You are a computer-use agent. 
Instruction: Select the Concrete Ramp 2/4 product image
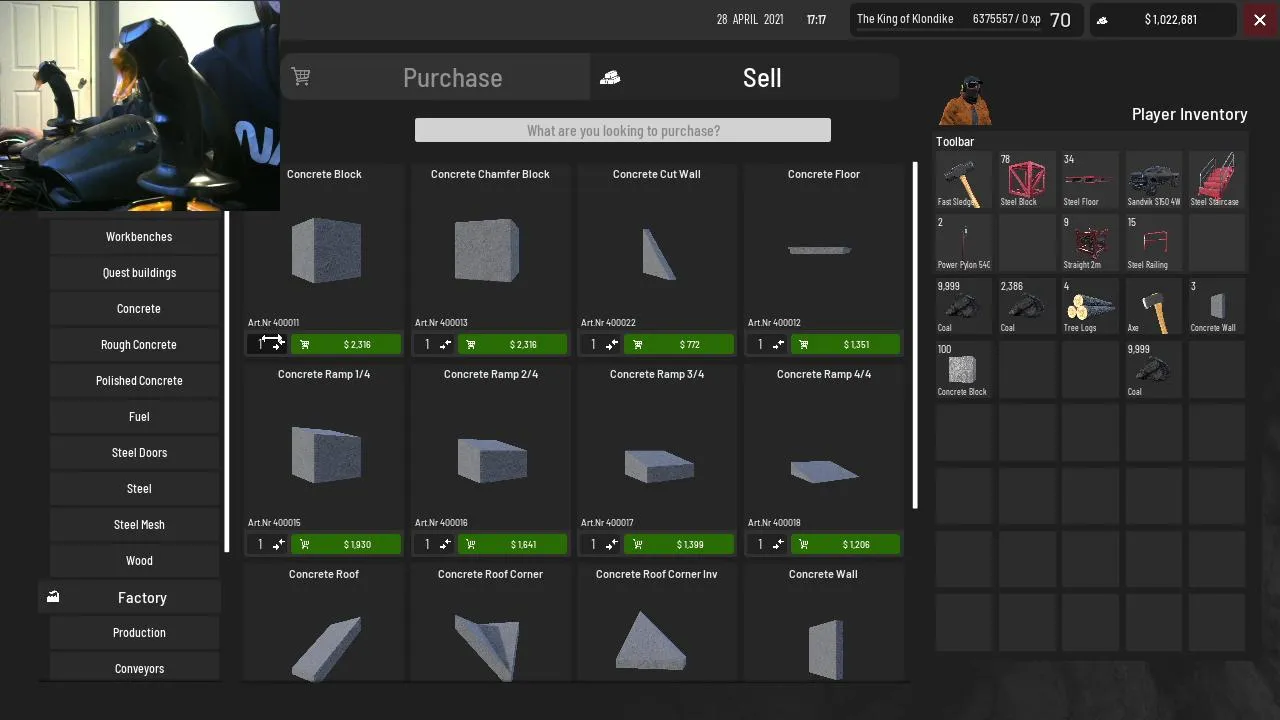pos(492,460)
